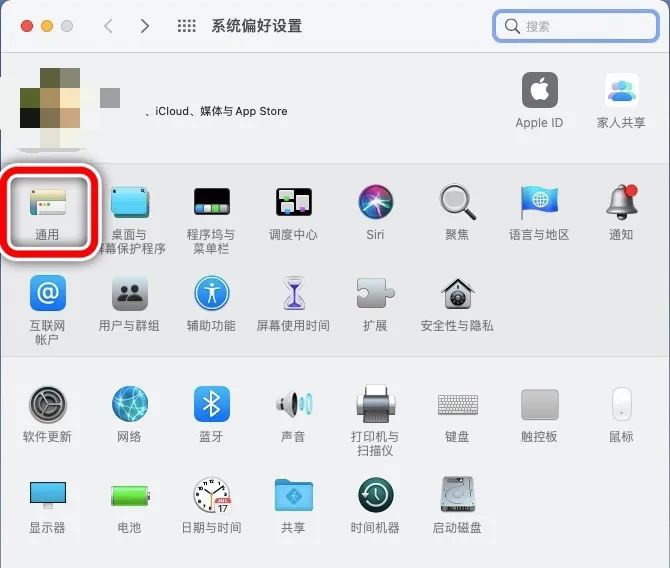Open 屏幕使用时间 preferences
Image resolution: width=670 pixels, height=568 pixels.
point(293,304)
